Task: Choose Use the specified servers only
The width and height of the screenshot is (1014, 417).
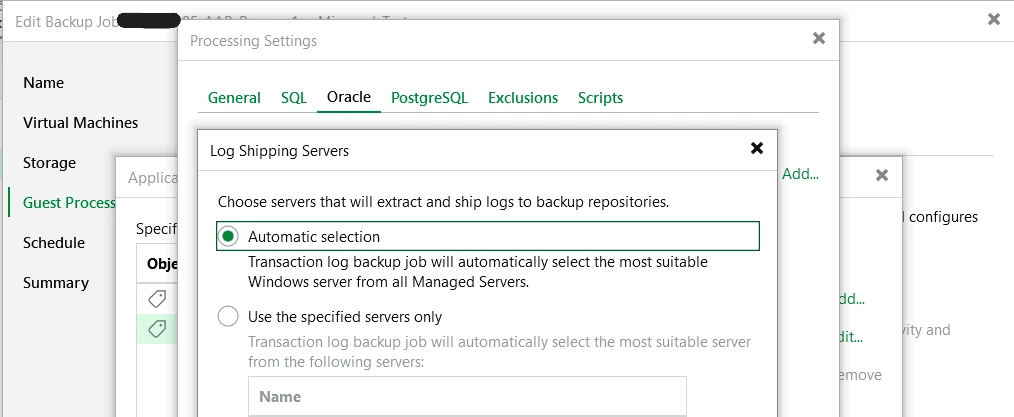Action: coord(229,317)
